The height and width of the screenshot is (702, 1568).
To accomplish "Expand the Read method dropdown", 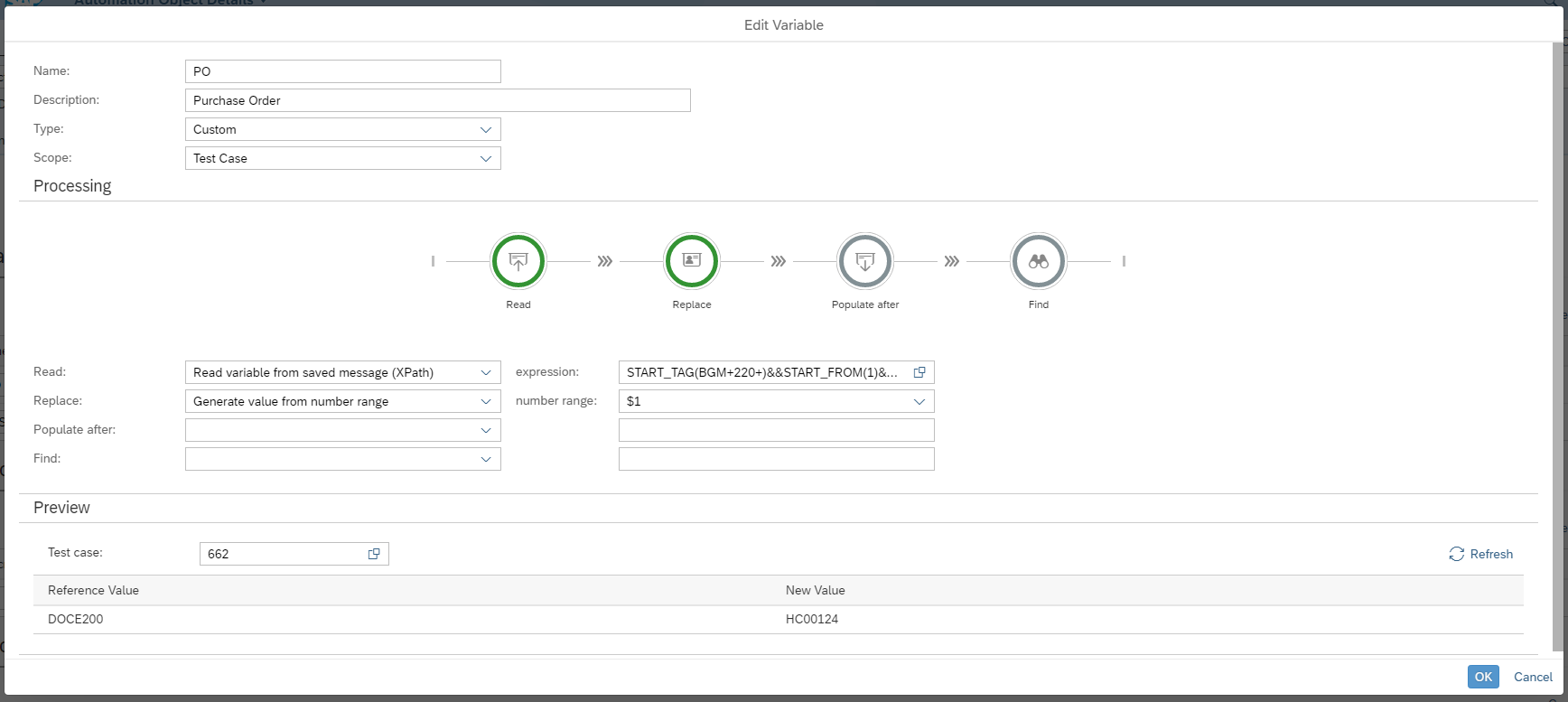I will tap(486, 372).
